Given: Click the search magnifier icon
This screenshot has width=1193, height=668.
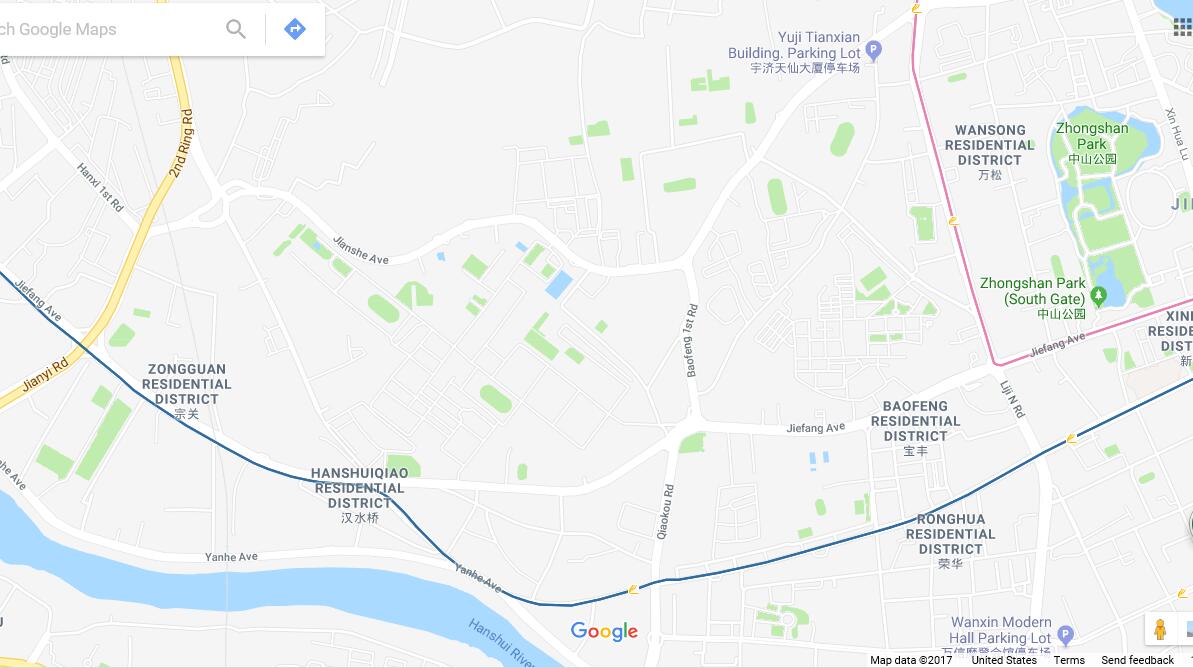Looking at the screenshot, I should (236, 29).
